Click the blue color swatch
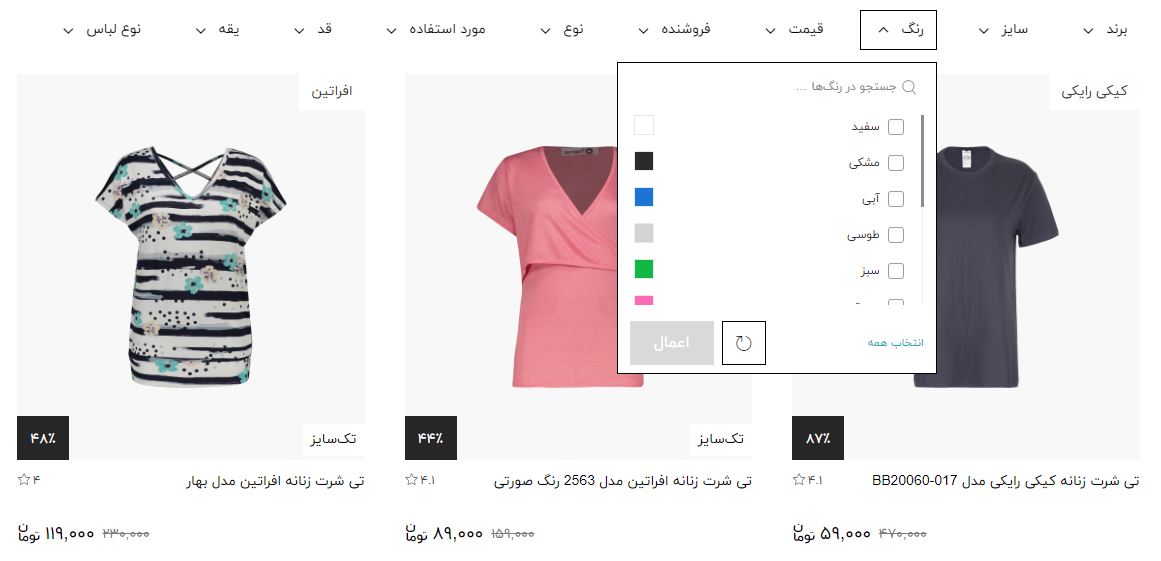 [644, 198]
